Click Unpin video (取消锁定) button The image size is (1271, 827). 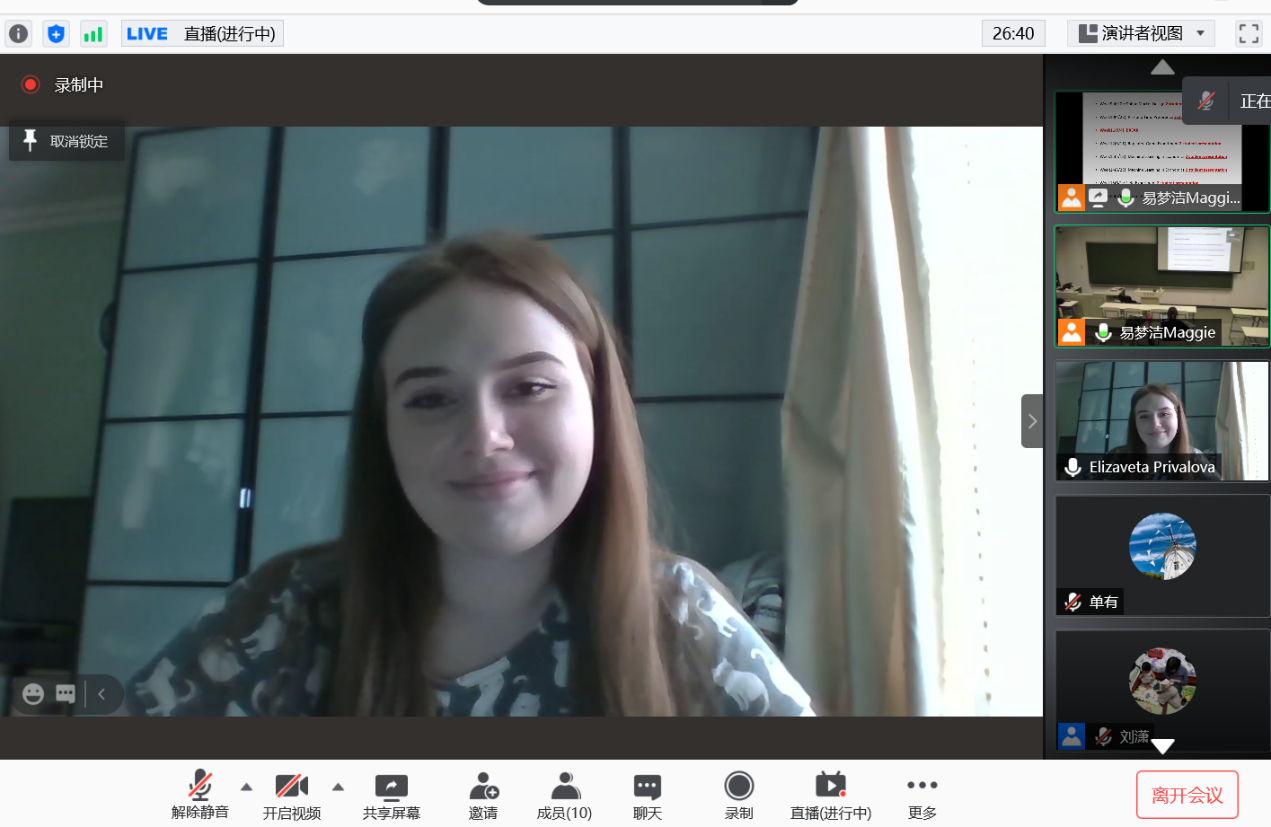[67, 141]
